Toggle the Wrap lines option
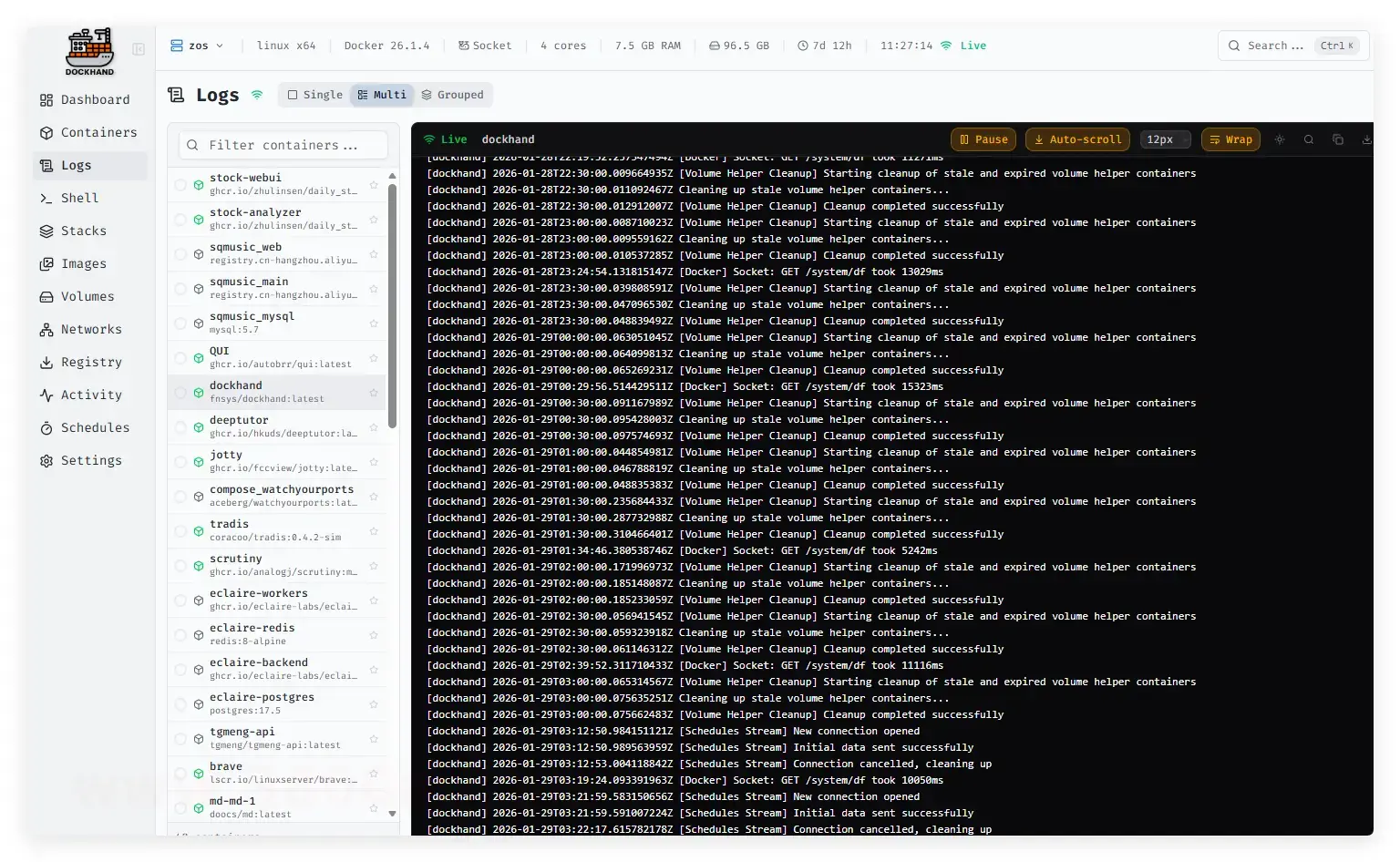 pyautogui.click(x=1230, y=139)
